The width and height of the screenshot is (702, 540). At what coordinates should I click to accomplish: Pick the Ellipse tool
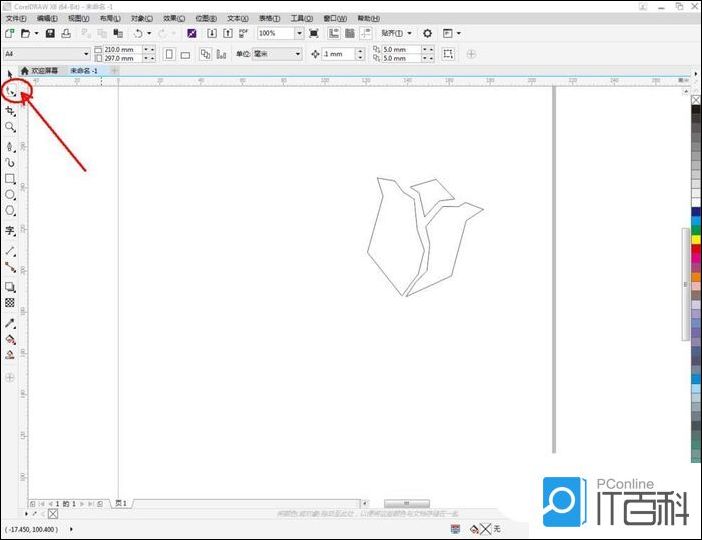click(x=10, y=194)
